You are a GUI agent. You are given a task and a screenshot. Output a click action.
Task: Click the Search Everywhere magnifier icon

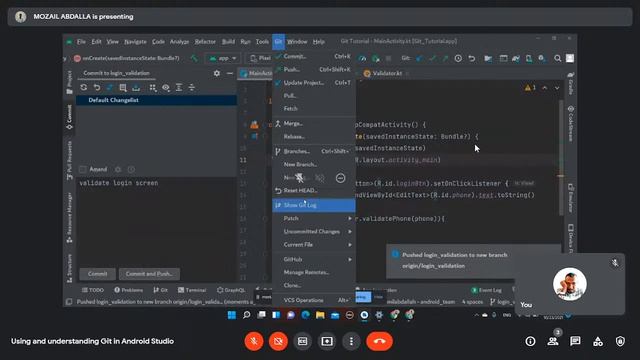tap(557, 58)
